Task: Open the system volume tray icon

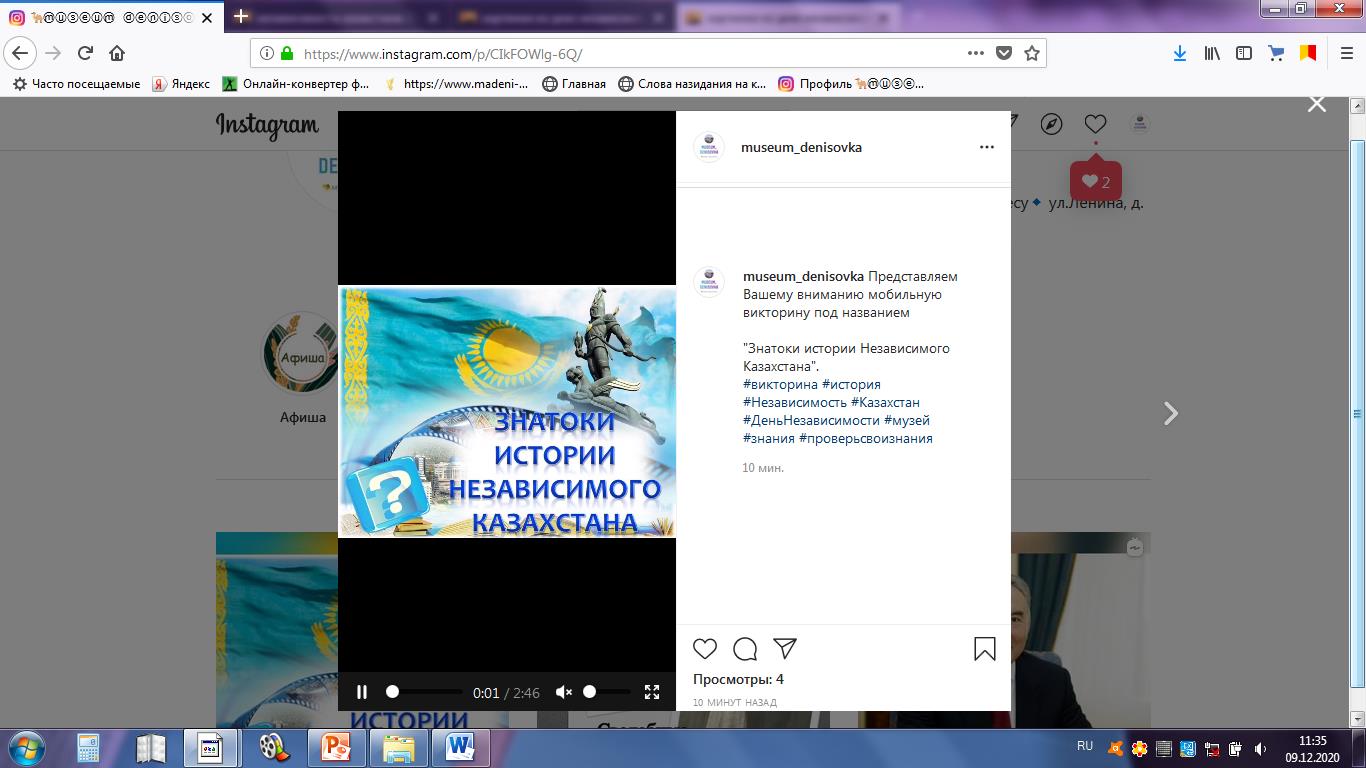Action: [x=1261, y=748]
